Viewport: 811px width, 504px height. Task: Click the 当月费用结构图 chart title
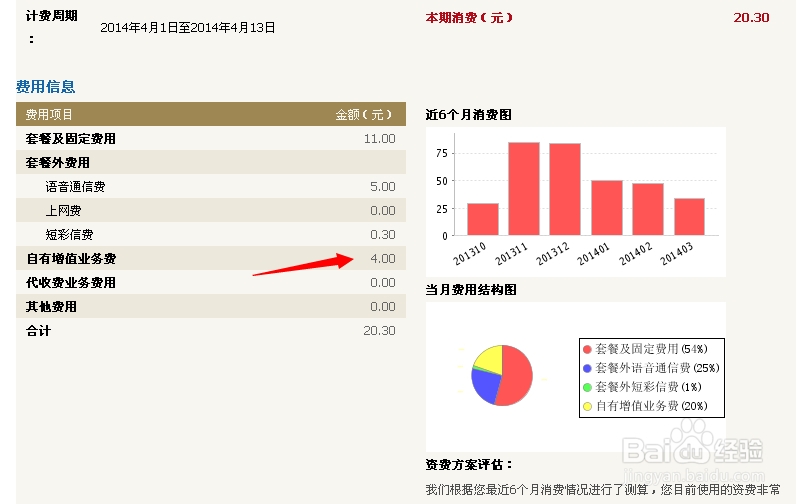tap(471, 290)
